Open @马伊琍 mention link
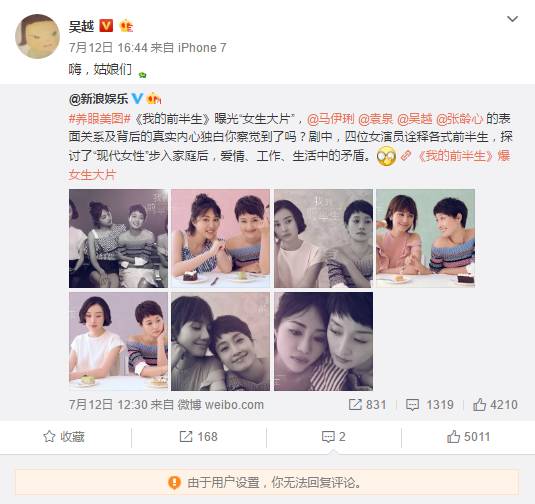 coord(331,119)
